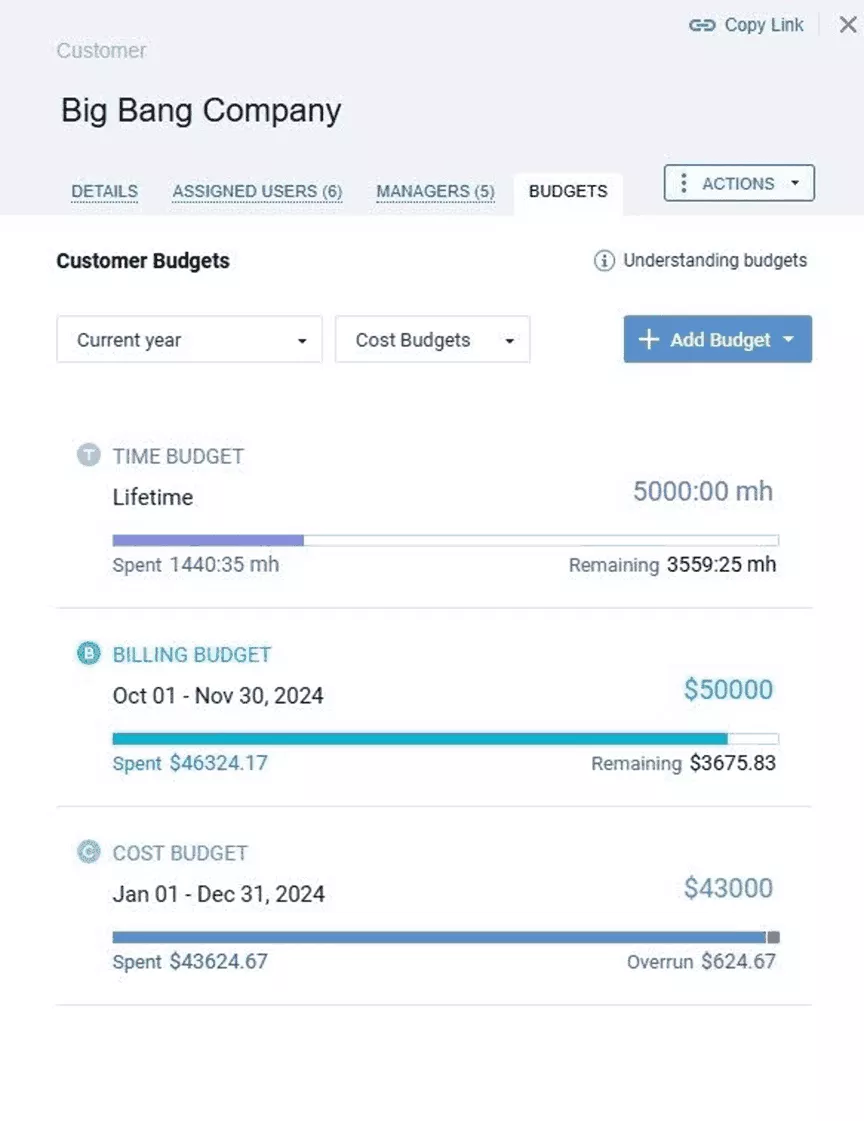Viewport: 864px width, 1121px height.
Task: Open the ASSIGNED USERS (6) tab
Action: pos(256,191)
